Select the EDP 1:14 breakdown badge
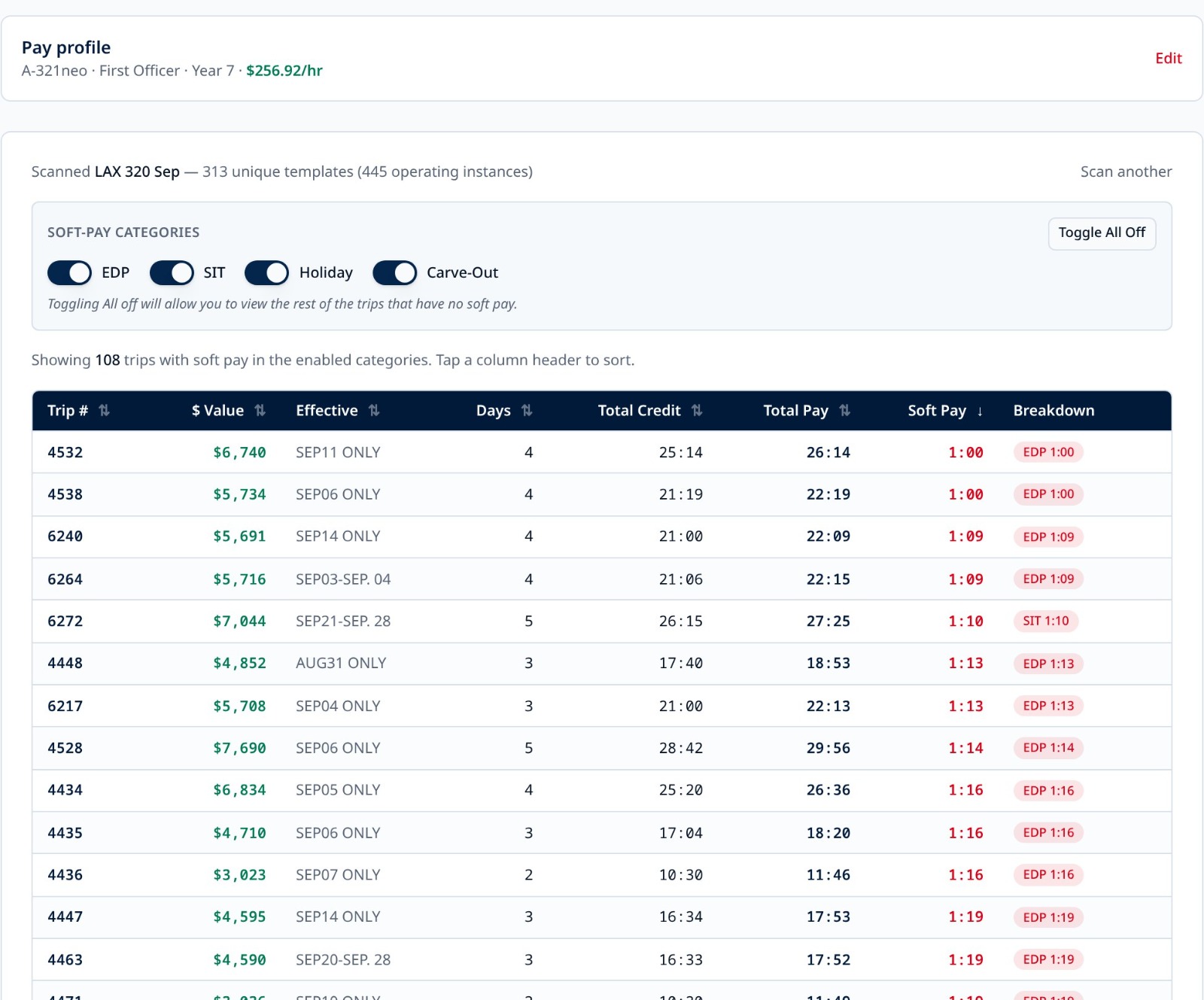Screen dimensions: 1204x1000 tap(1048, 748)
